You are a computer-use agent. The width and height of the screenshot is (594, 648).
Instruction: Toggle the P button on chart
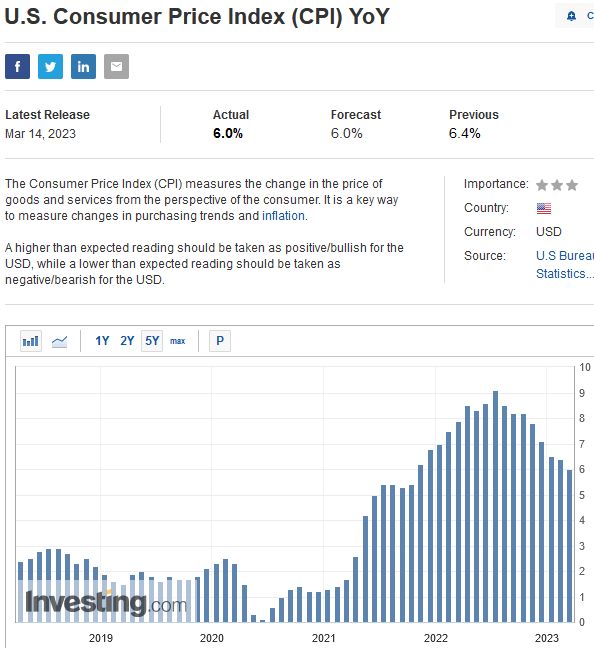click(x=220, y=341)
